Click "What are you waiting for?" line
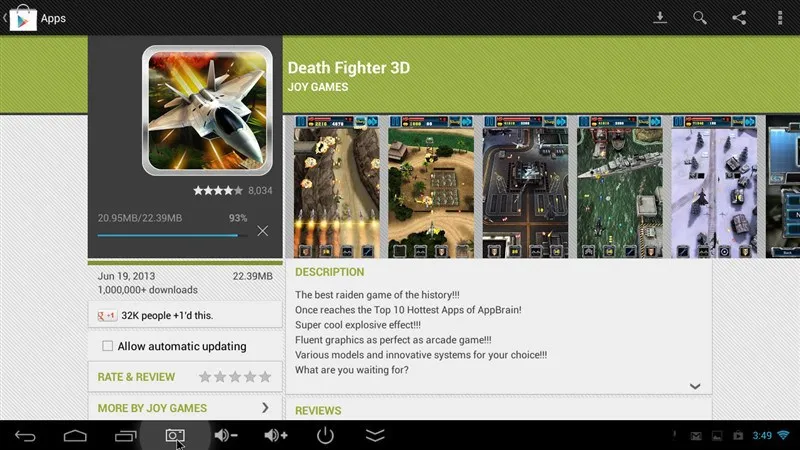The width and height of the screenshot is (800, 450). click(x=352, y=370)
